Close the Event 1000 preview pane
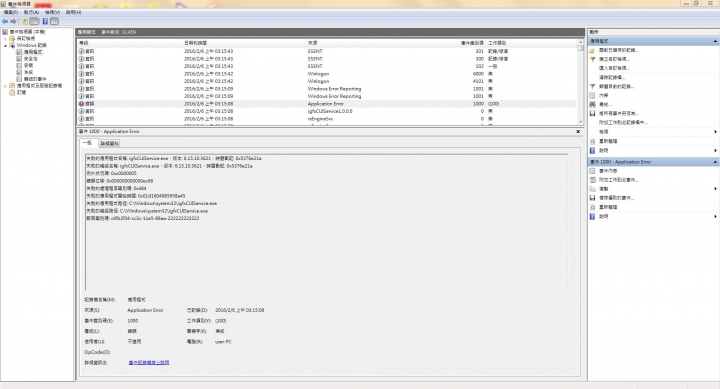Viewport: 720px width, 389px height. (x=578, y=132)
